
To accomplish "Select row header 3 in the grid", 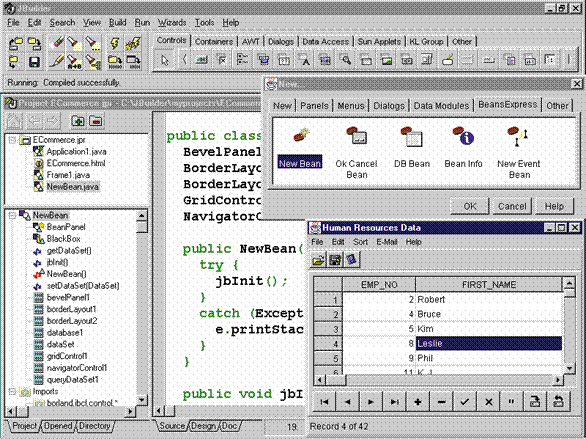I will pyautogui.click(x=328, y=329).
